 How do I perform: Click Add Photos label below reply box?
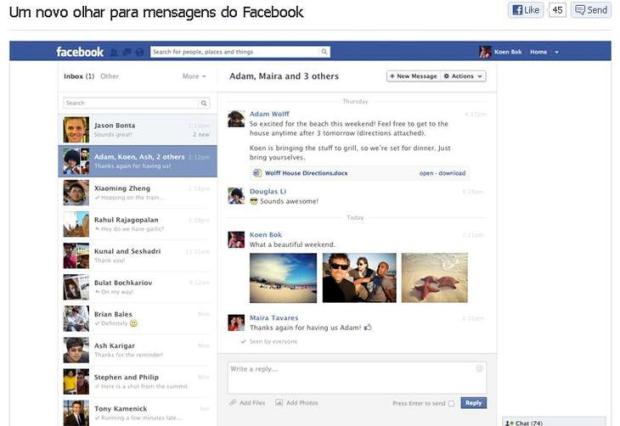coord(302,403)
